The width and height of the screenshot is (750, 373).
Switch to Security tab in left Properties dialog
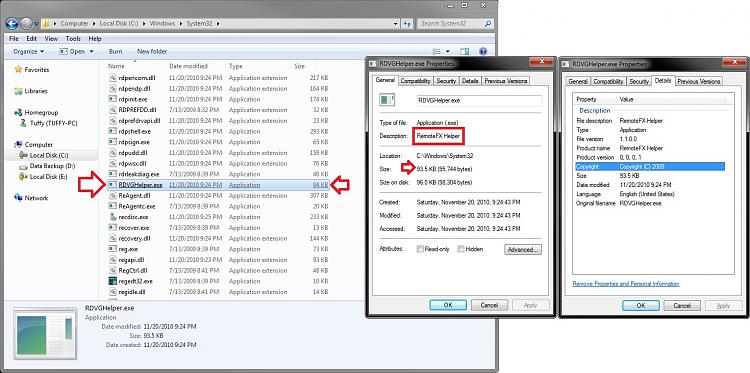[446, 81]
